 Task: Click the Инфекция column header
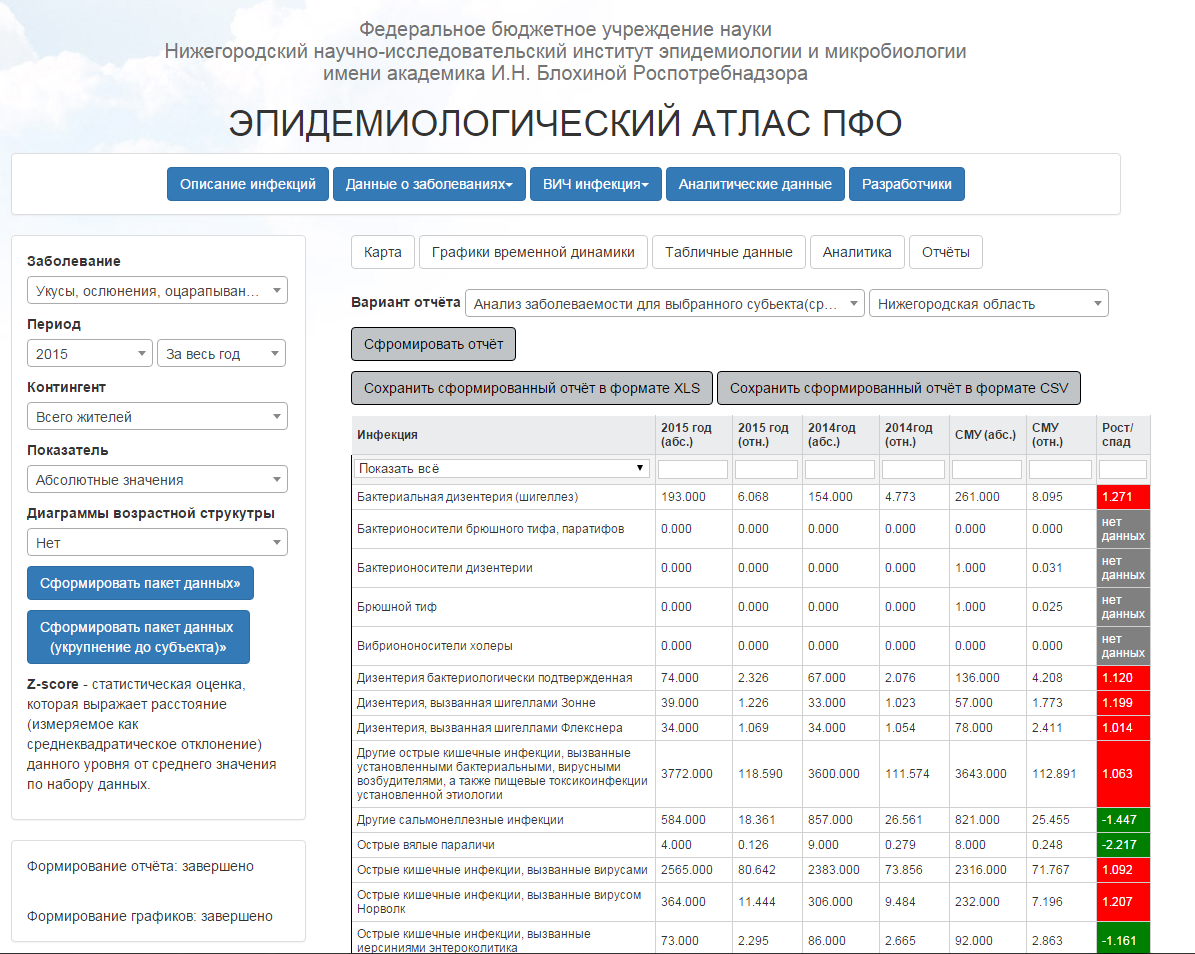(503, 435)
